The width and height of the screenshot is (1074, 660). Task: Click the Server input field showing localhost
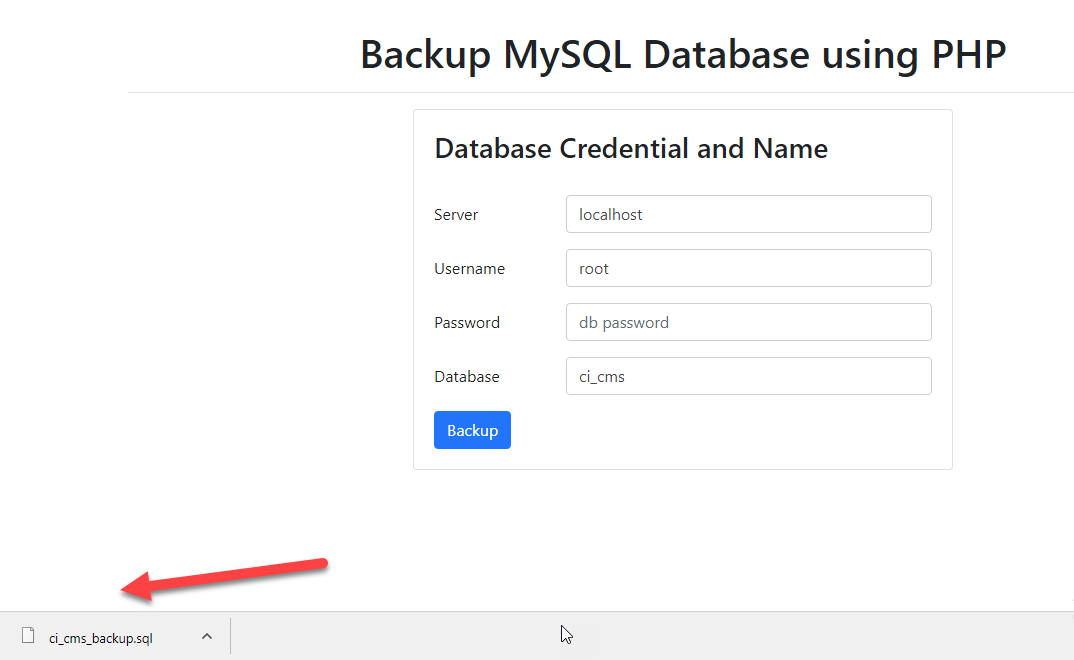(x=749, y=214)
